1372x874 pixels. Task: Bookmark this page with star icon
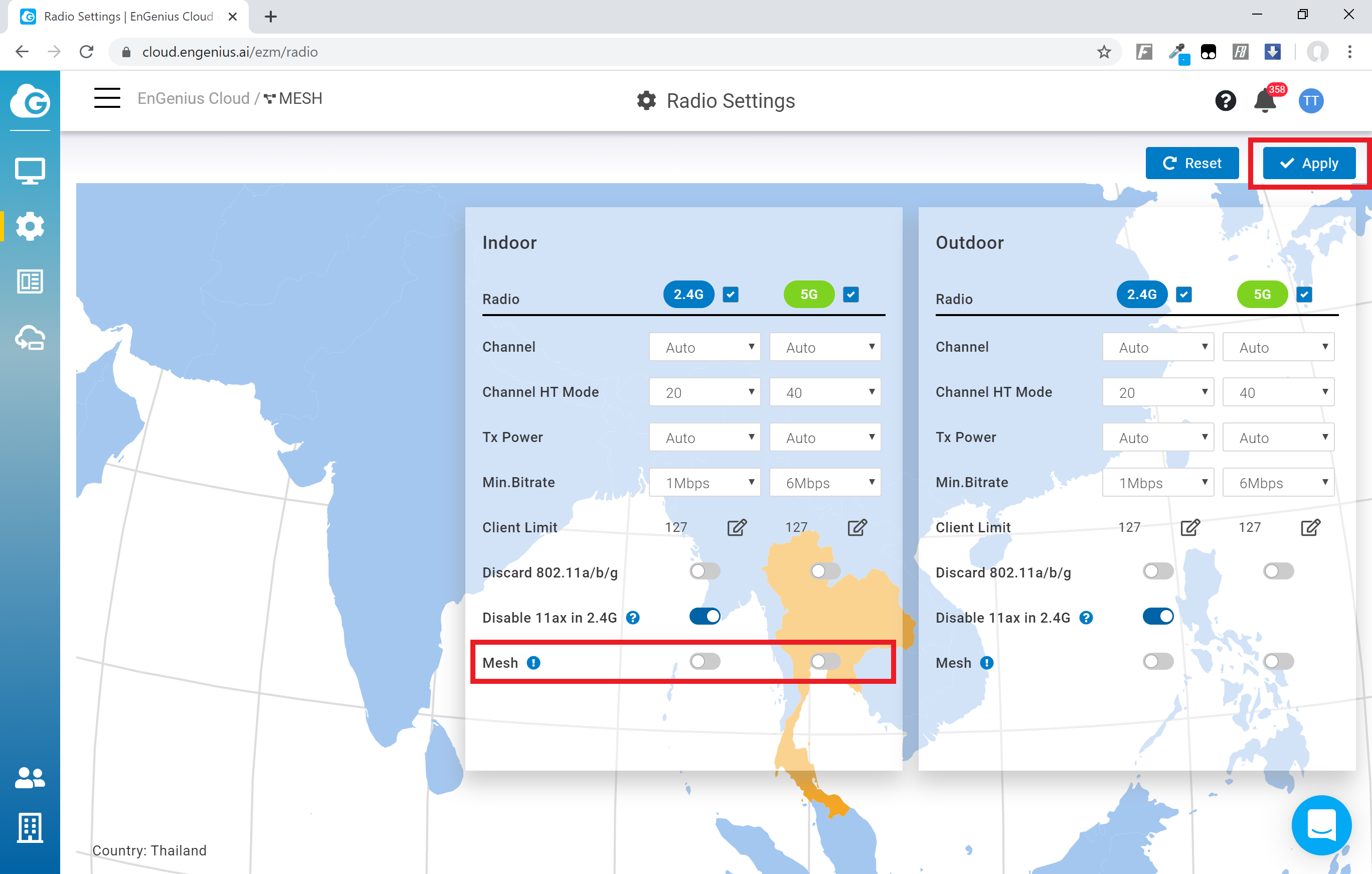[1104, 52]
